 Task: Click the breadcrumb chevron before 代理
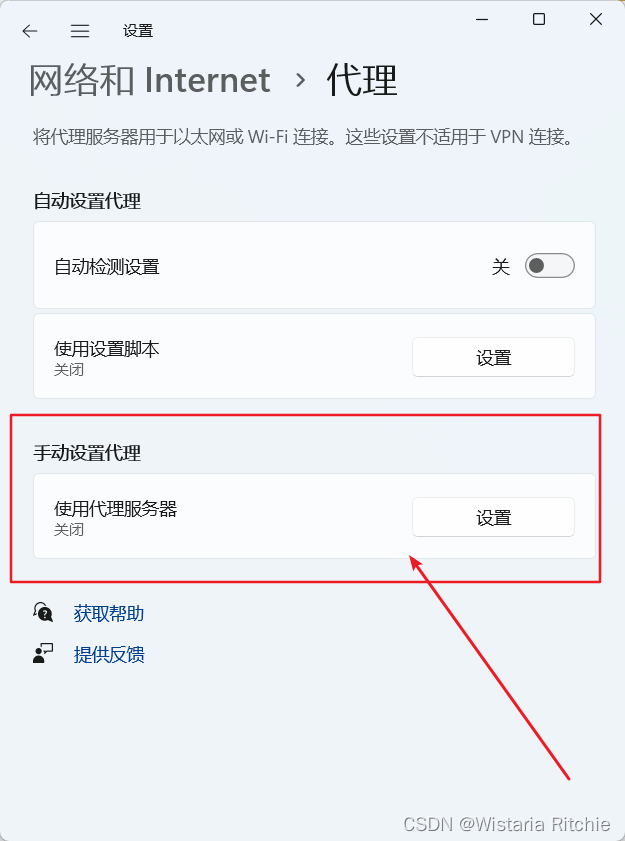pyautogui.click(x=300, y=80)
